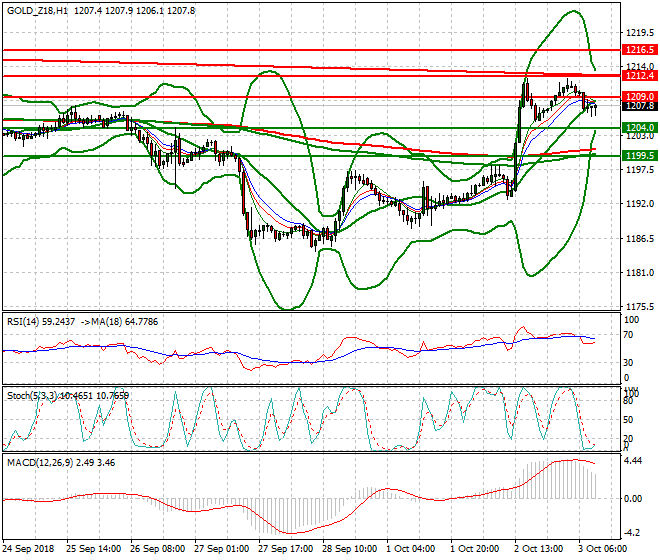Click the RSI 30 level label
660x560 pixels.
point(628,363)
